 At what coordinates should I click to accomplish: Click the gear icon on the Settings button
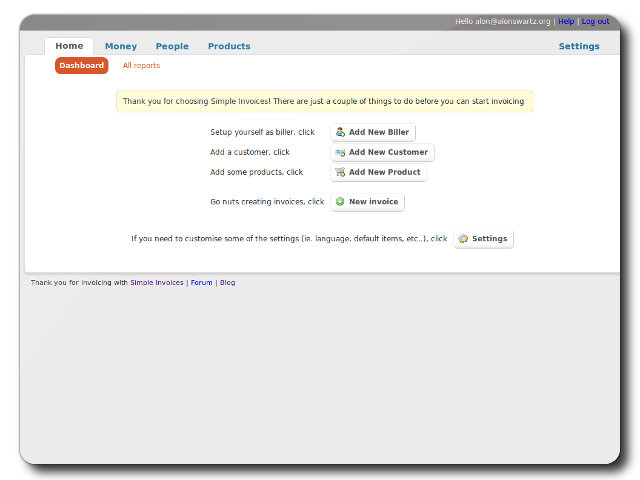[463, 239]
